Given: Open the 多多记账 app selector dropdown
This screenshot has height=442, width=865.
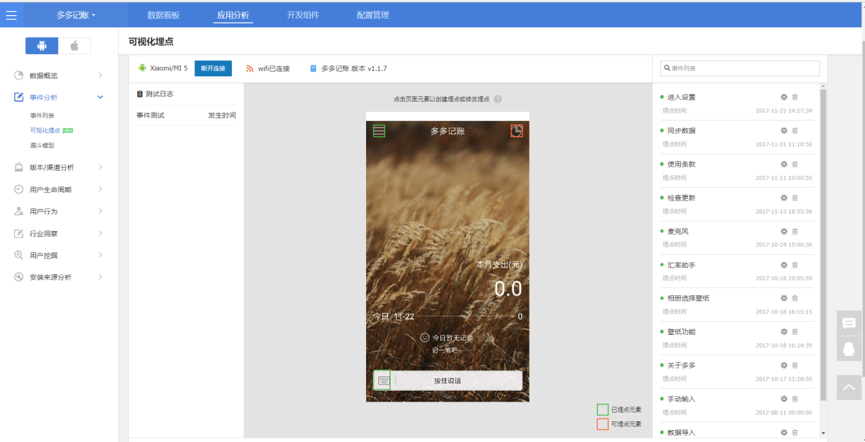Looking at the screenshot, I should (x=76, y=15).
